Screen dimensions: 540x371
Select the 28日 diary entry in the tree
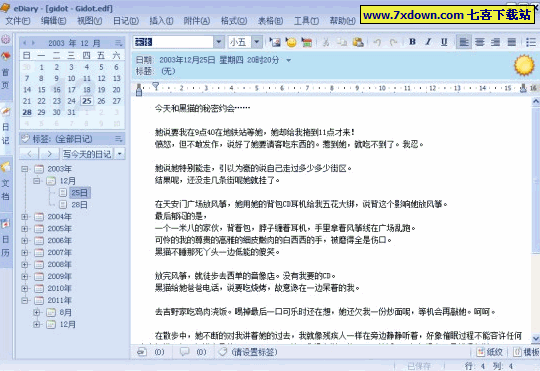[x=79, y=205]
